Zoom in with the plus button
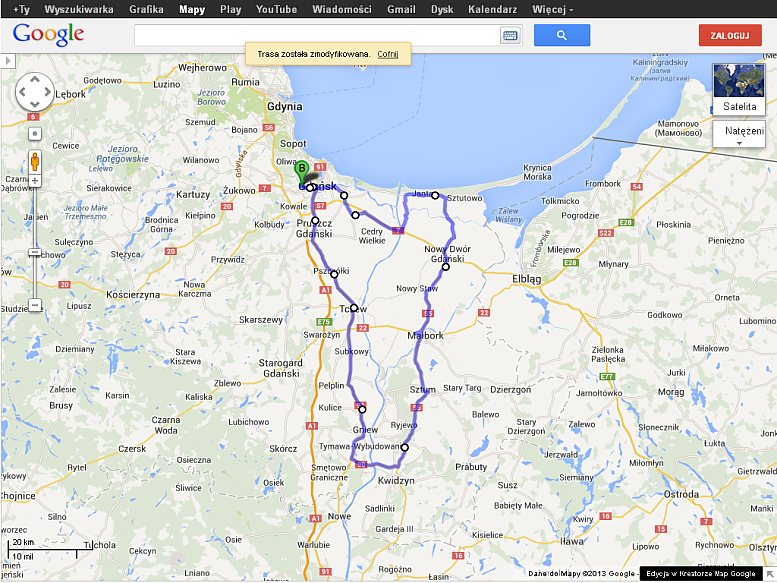Image resolution: width=777 pixels, height=583 pixels. pos(35,181)
